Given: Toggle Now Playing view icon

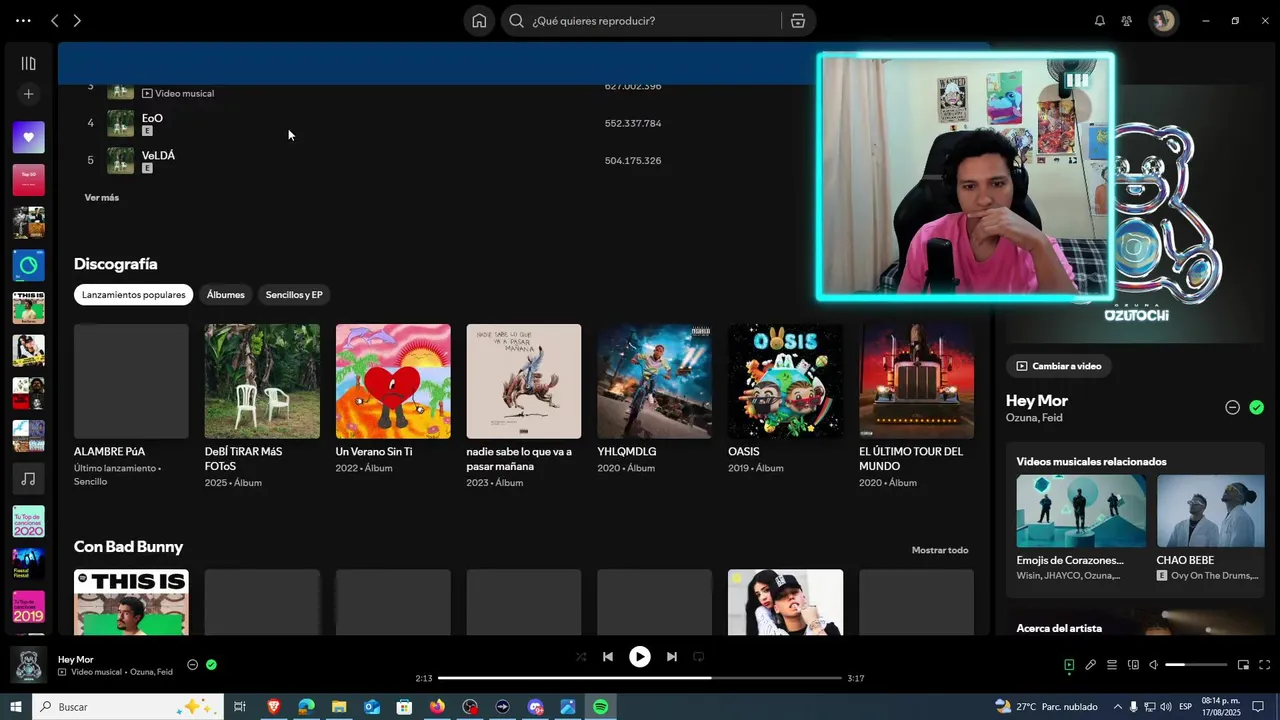Looking at the screenshot, I should pyautogui.click(x=1069, y=665).
